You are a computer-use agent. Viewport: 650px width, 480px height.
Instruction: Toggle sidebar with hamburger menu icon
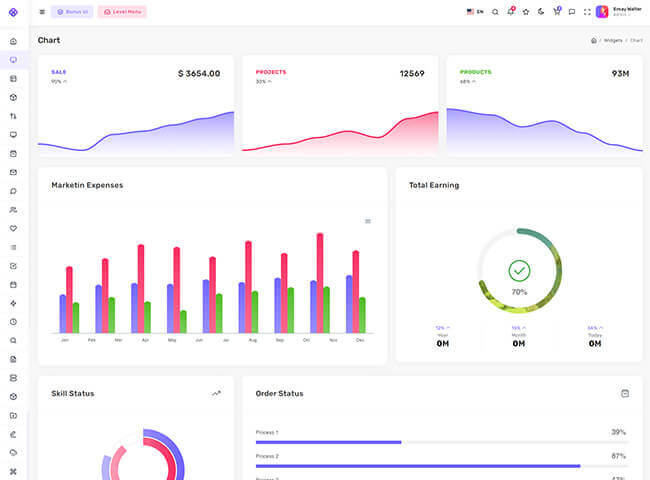pos(42,12)
